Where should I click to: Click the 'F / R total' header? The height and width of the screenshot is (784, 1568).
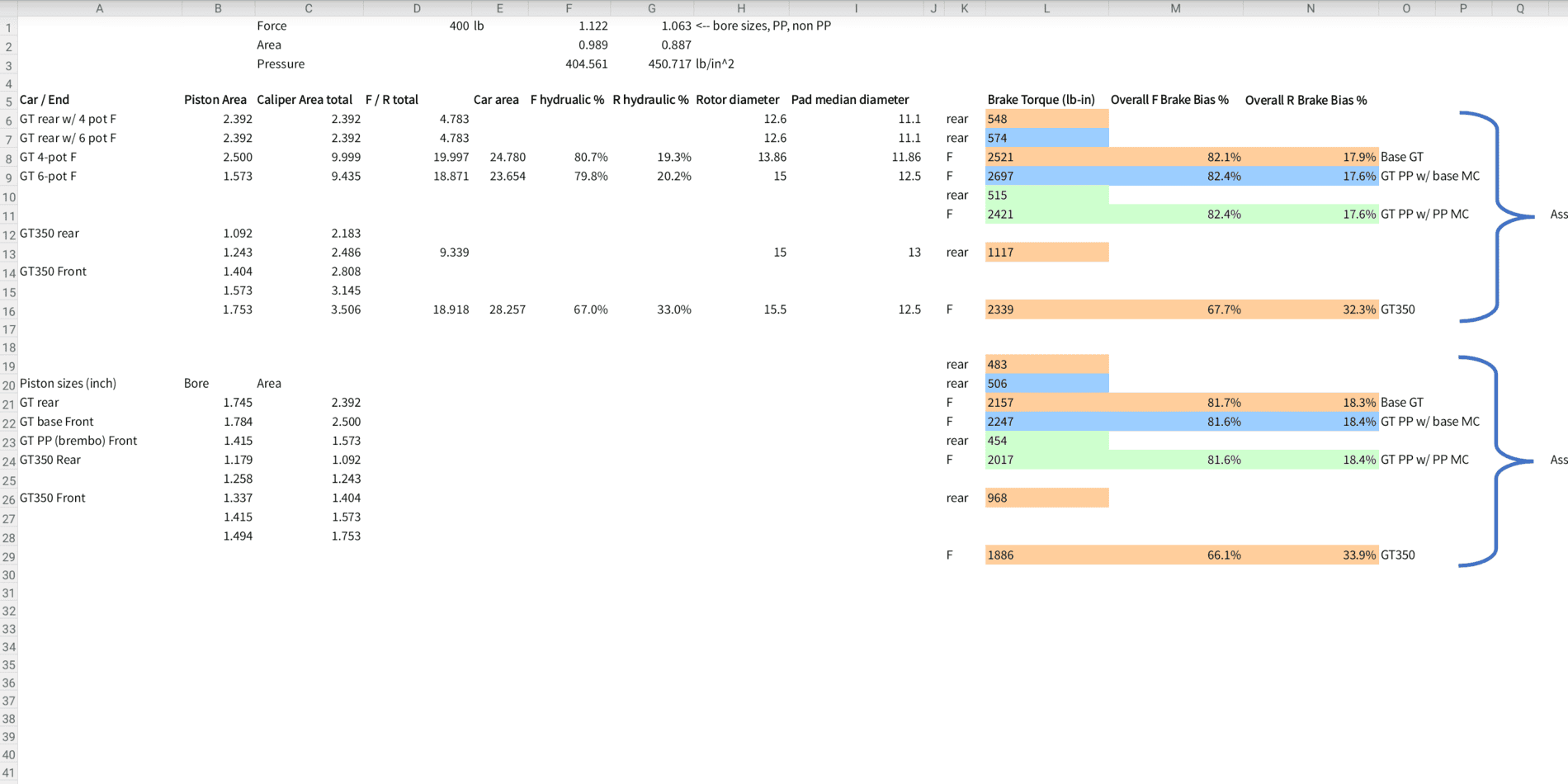392,100
